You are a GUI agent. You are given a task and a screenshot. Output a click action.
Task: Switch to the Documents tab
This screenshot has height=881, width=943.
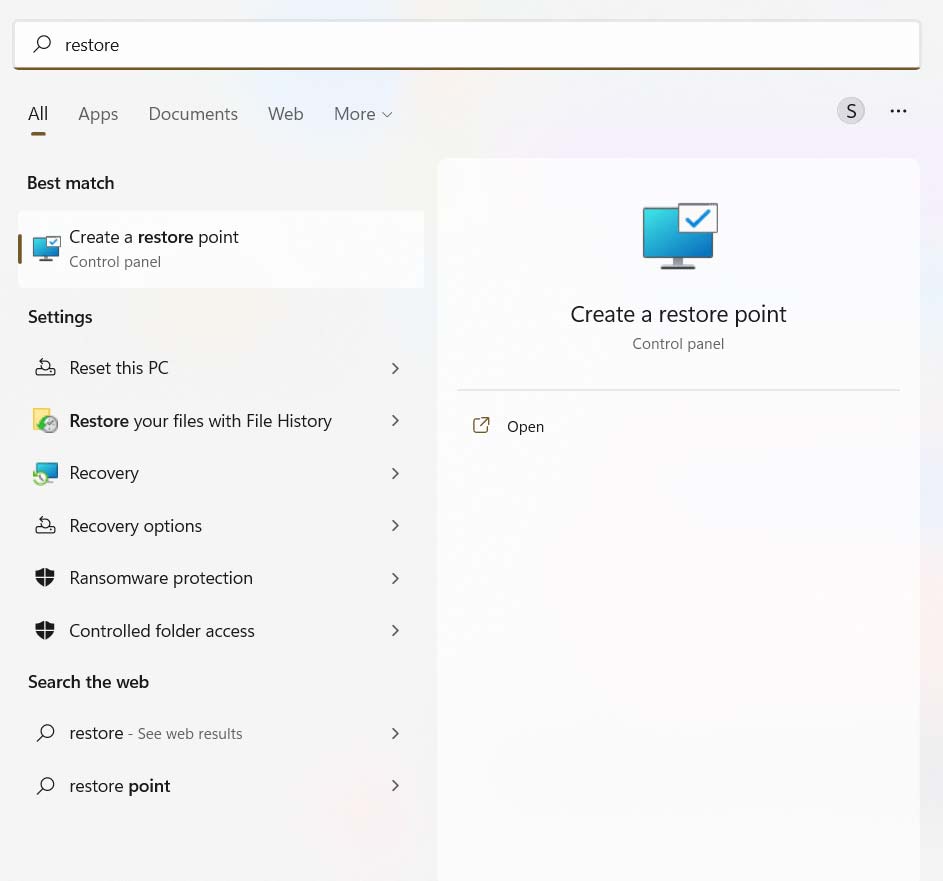[x=193, y=113]
